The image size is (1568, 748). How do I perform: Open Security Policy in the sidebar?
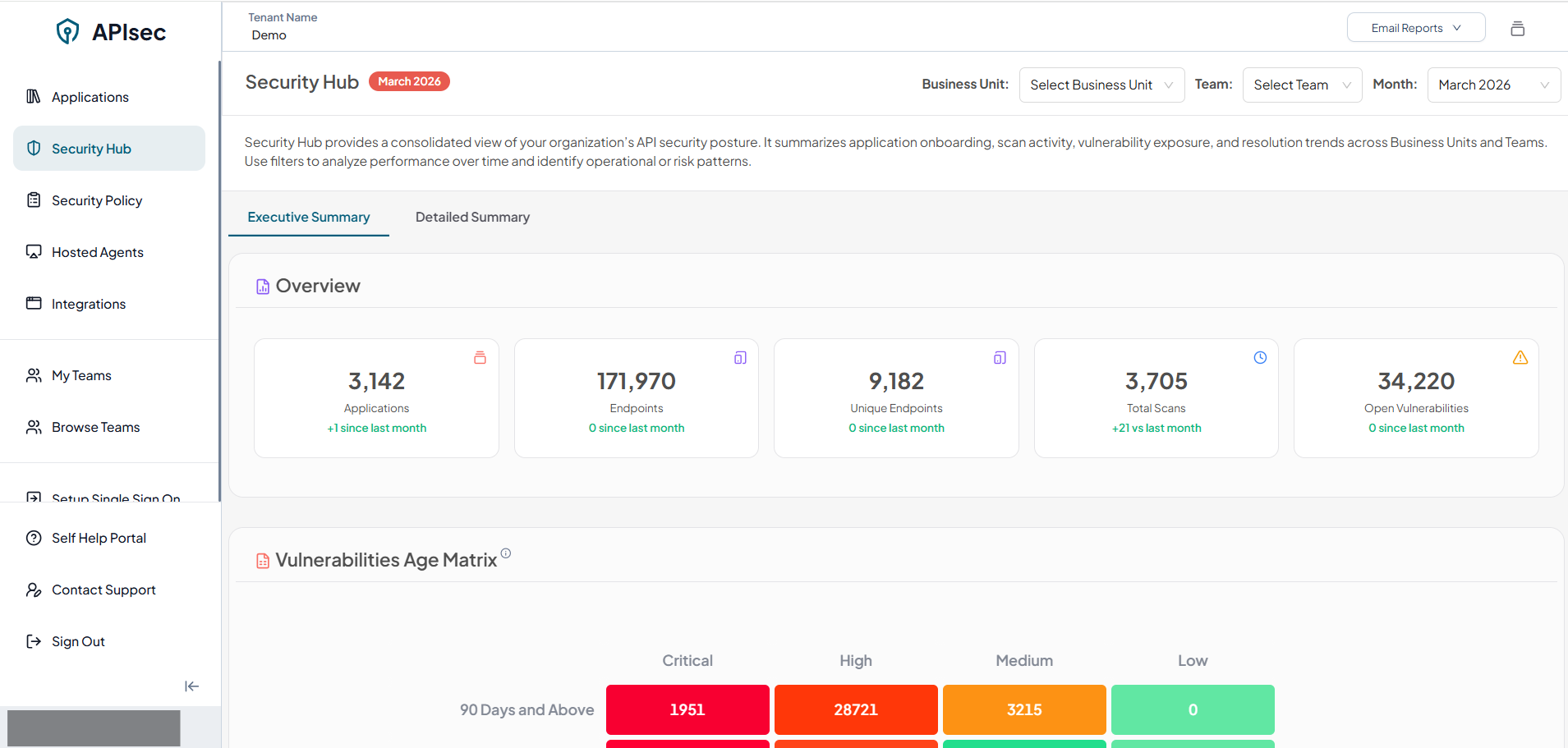tap(97, 201)
